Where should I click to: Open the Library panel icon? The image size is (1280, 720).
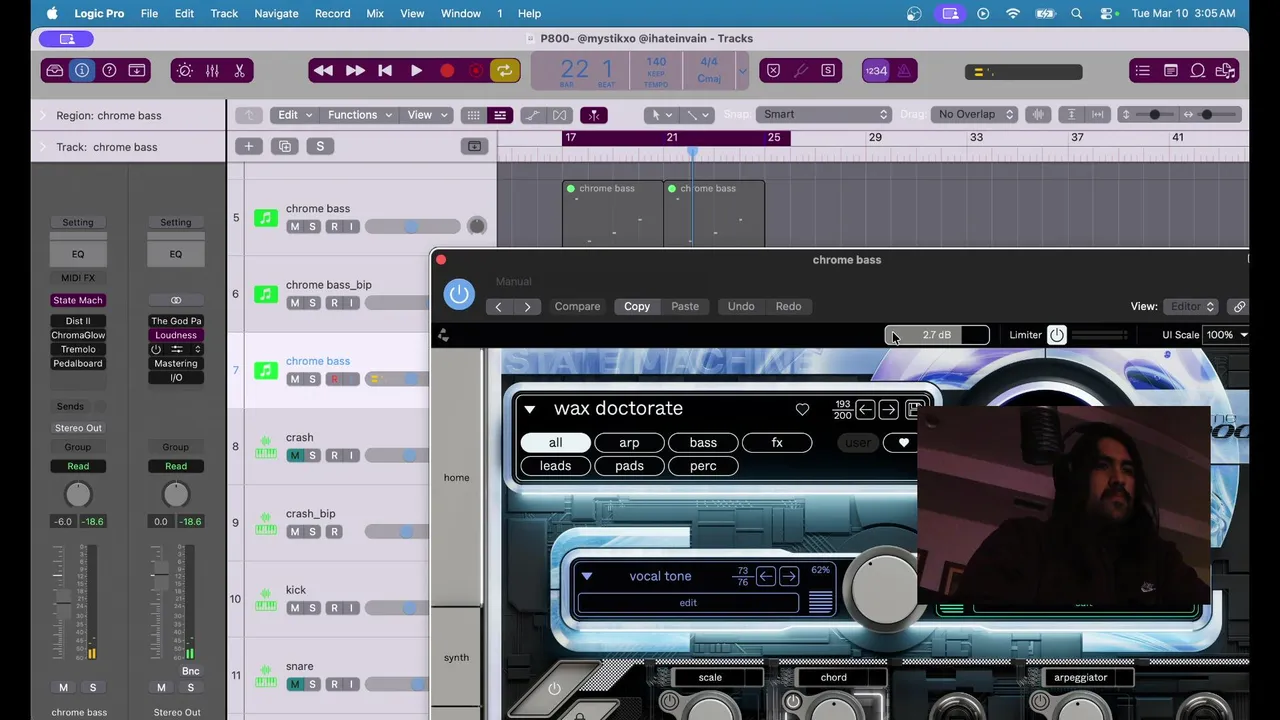point(55,71)
